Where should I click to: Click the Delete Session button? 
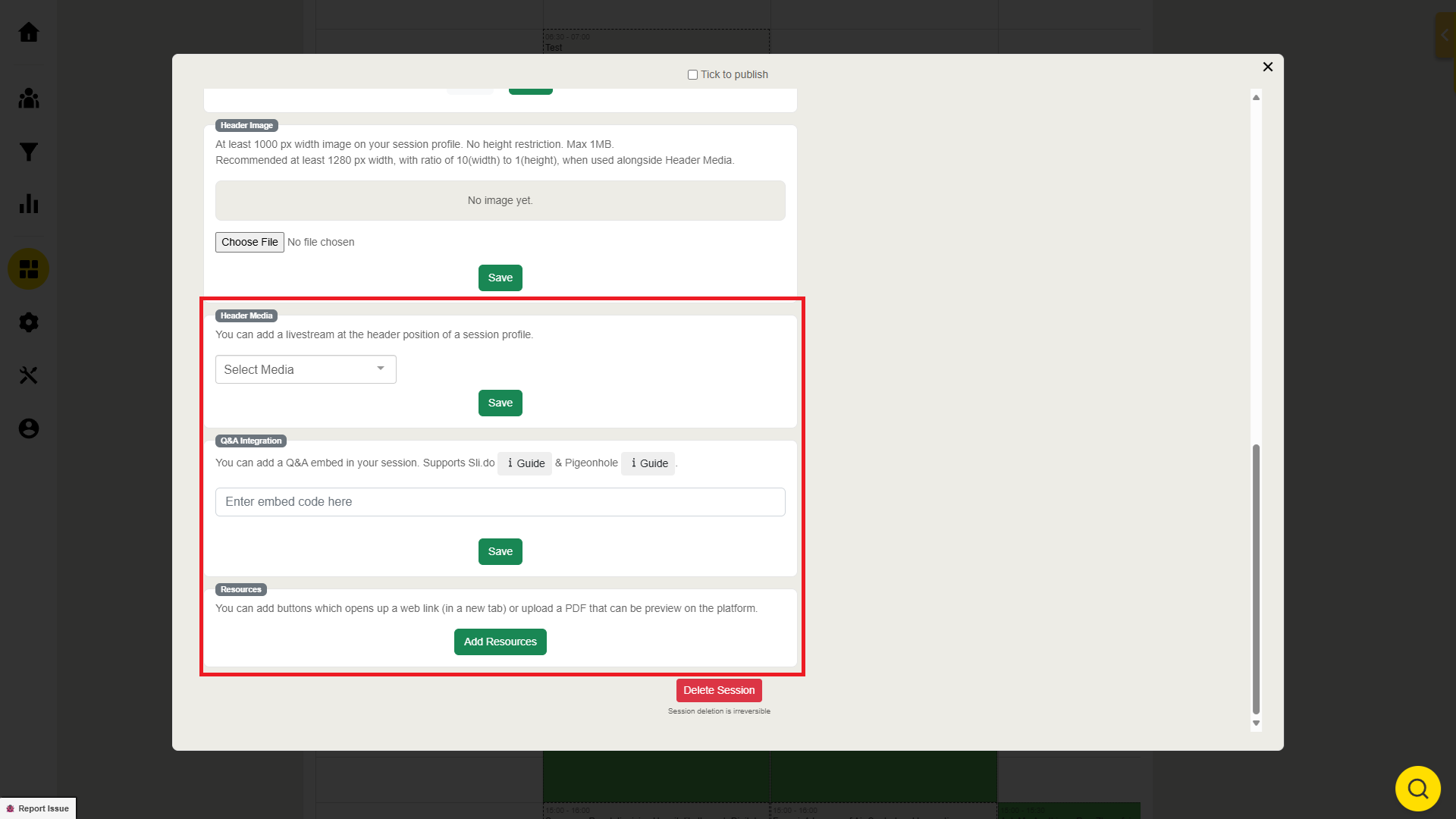[718, 690]
